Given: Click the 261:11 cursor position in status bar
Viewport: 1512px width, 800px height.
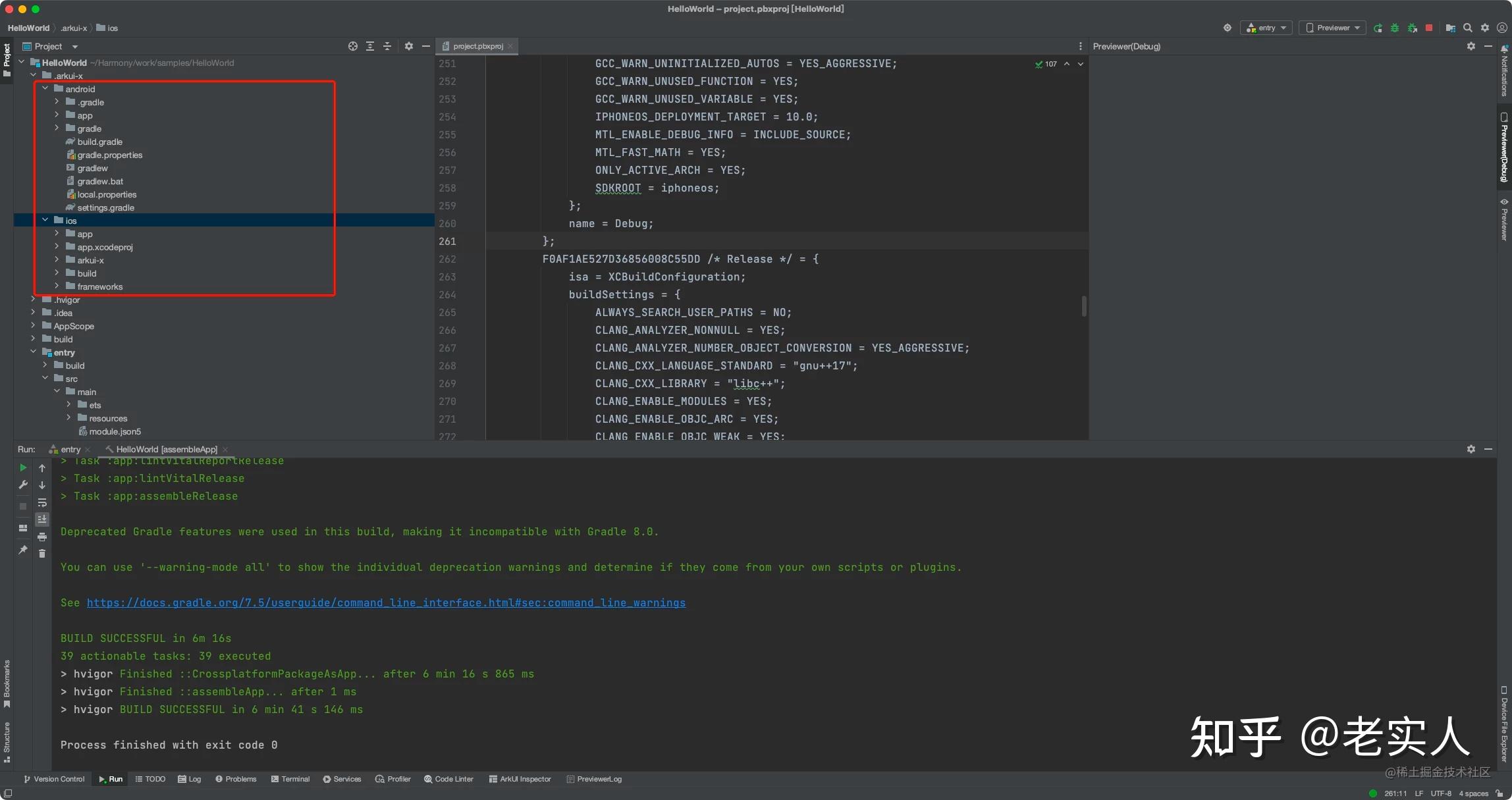Looking at the screenshot, I should (1395, 793).
